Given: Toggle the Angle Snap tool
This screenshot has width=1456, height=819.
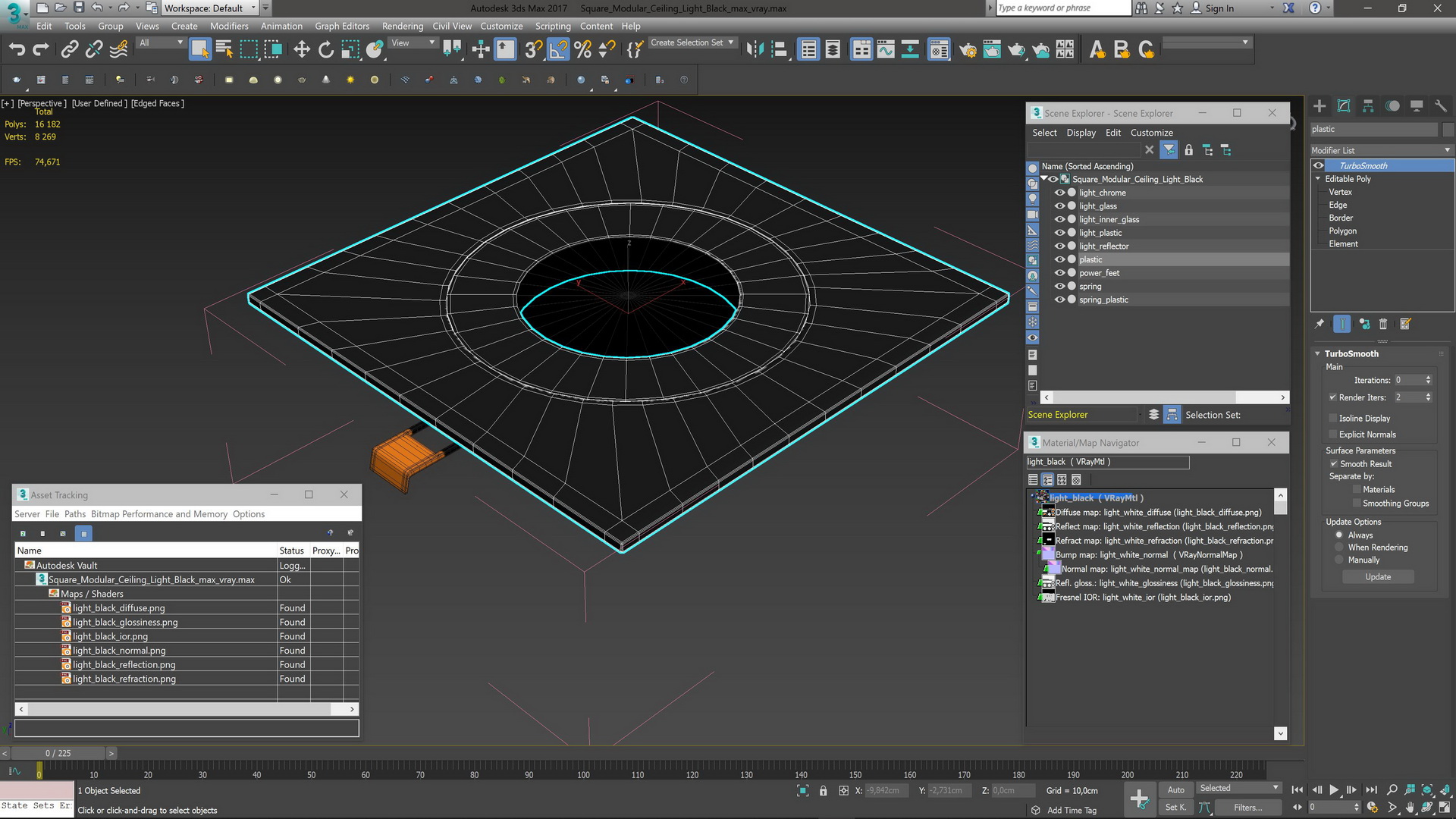Looking at the screenshot, I should [x=558, y=50].
